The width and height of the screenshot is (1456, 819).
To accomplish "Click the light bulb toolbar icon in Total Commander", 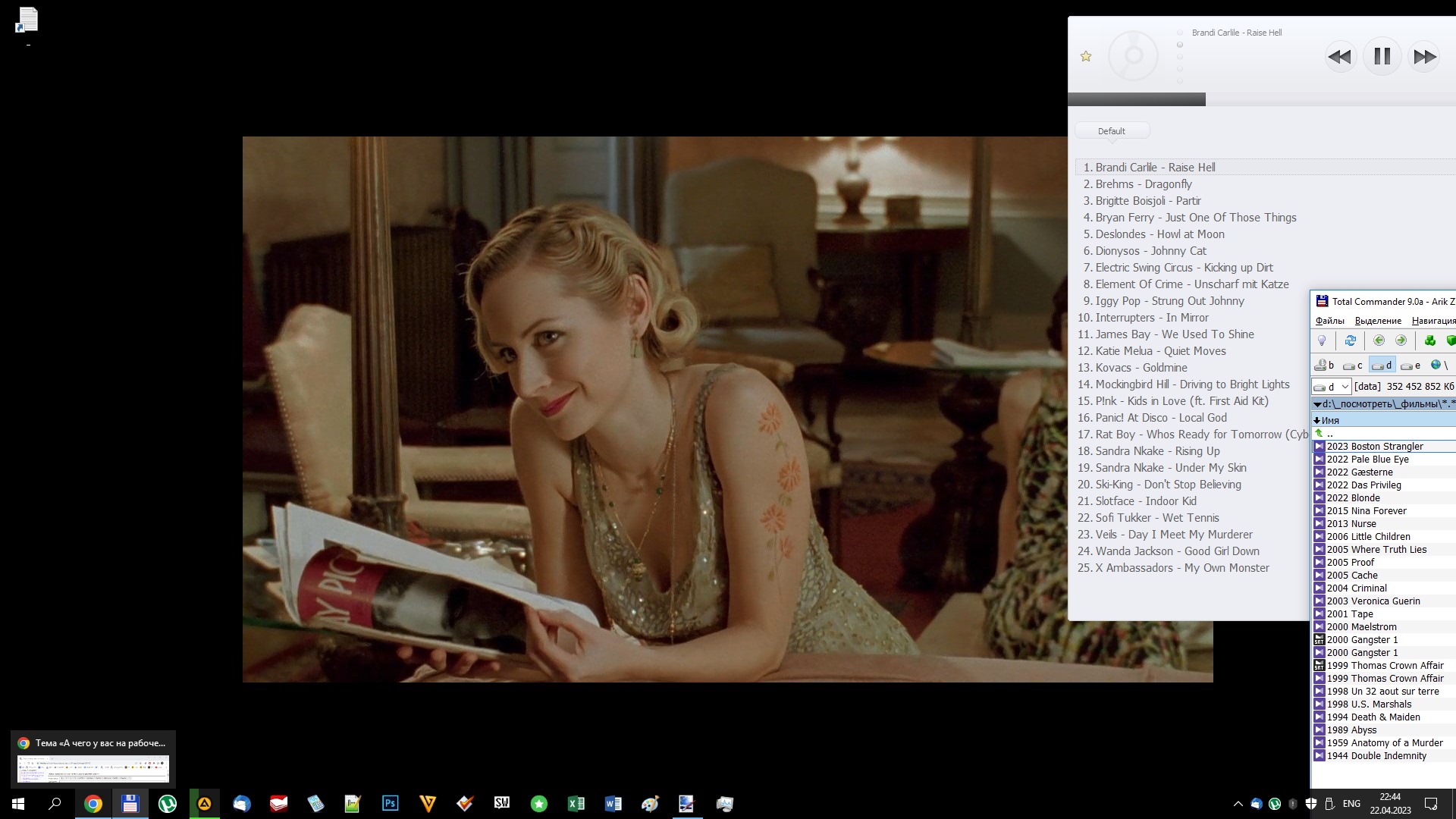I will click(1322, 340).
